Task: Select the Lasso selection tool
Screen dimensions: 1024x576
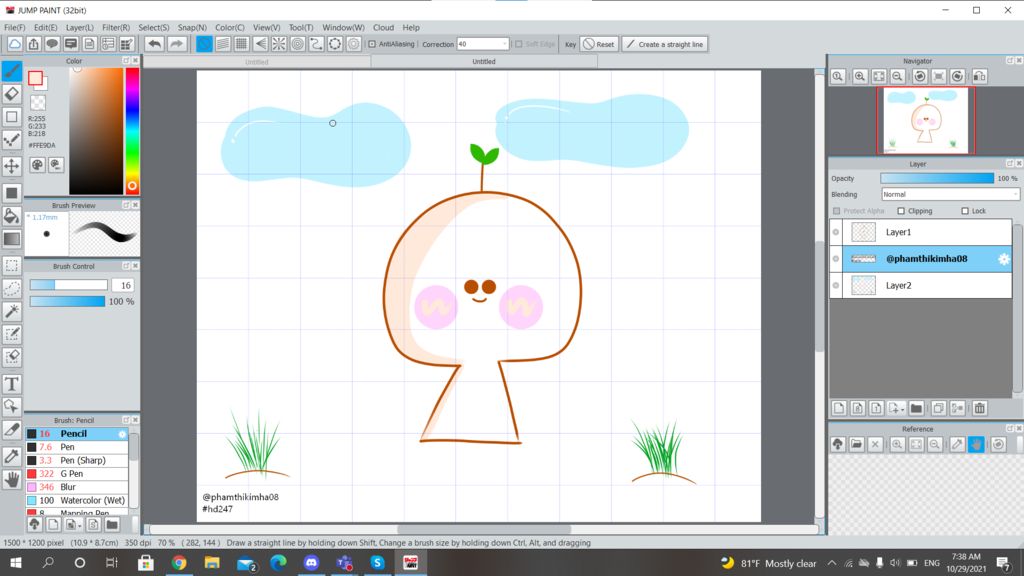Action: click(12, 288)
